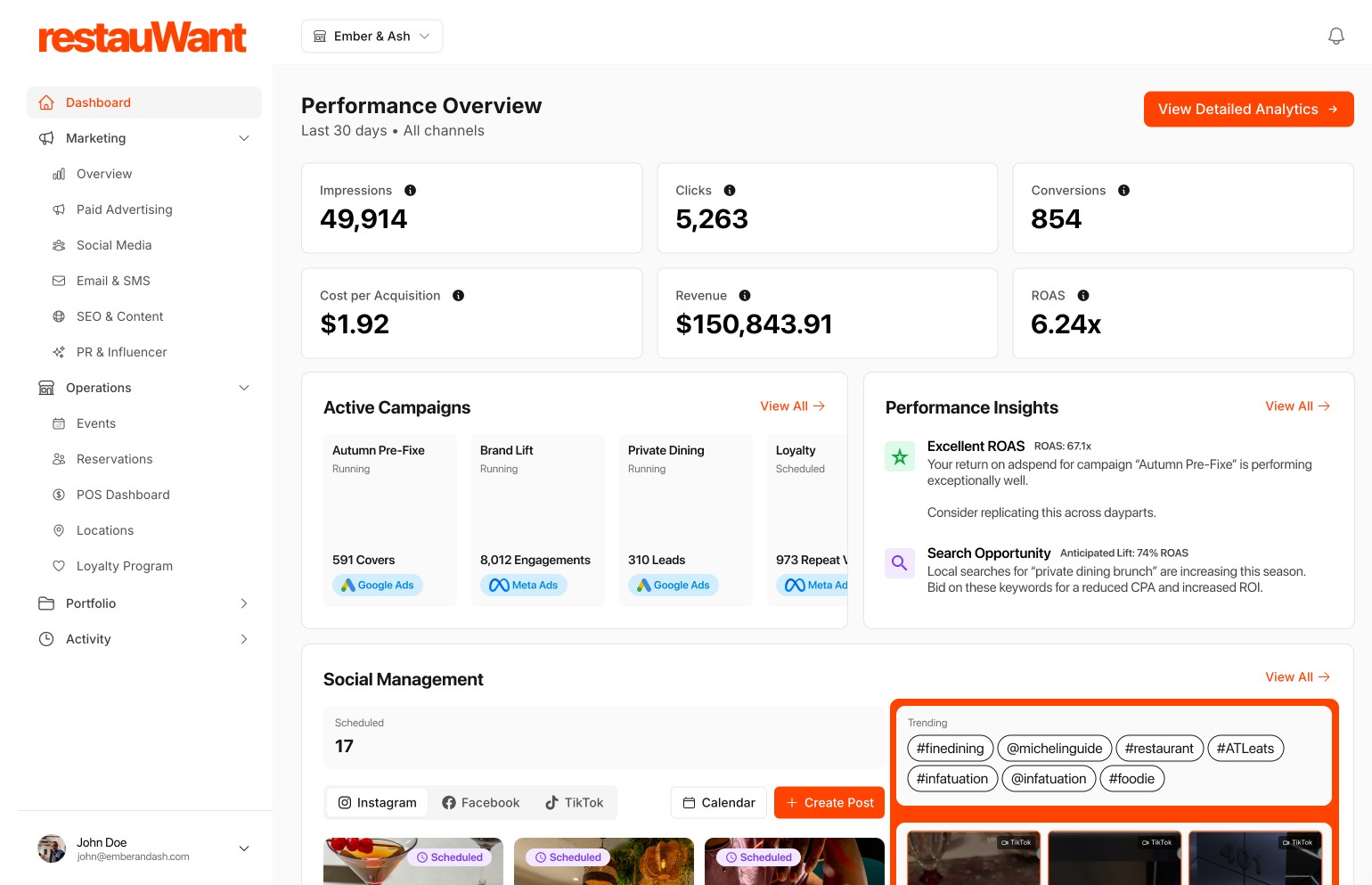Click the Loyalty Program heart icon
This screenshot has width=1372, height=885.
(x=59, y=566)
